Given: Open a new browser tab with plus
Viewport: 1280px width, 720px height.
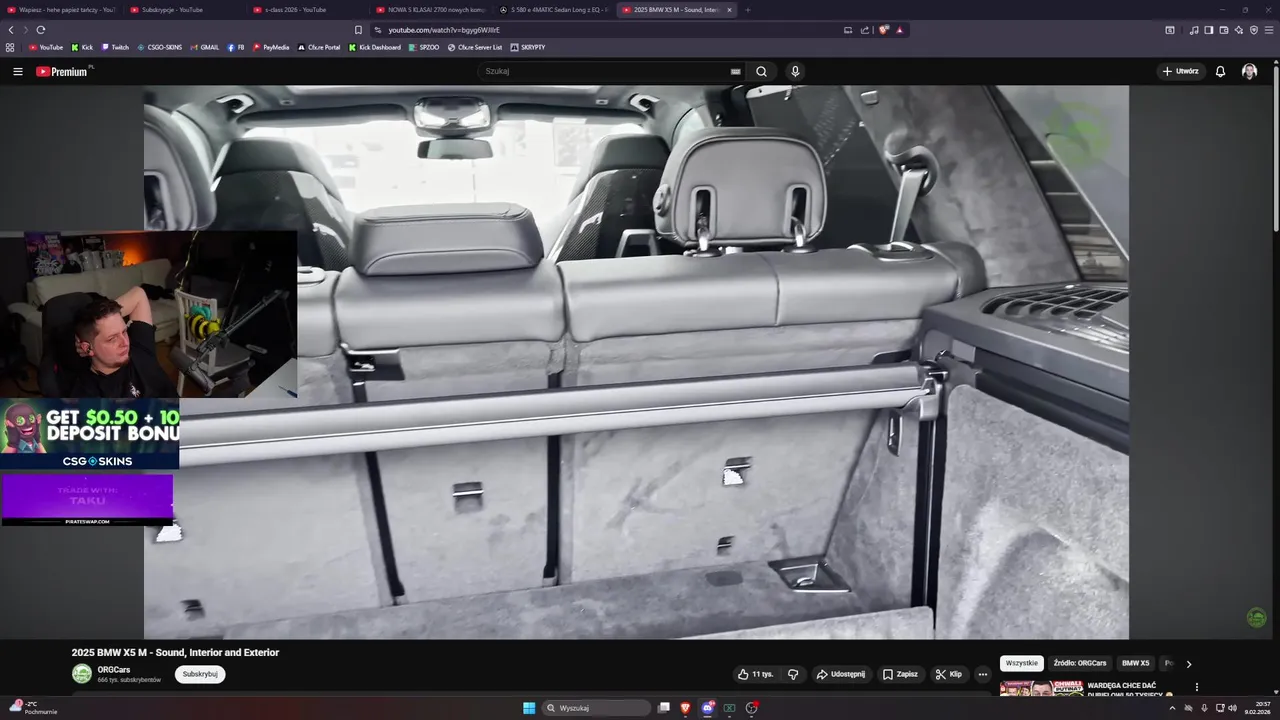Looking at the screenshot, I should [748, 10].
